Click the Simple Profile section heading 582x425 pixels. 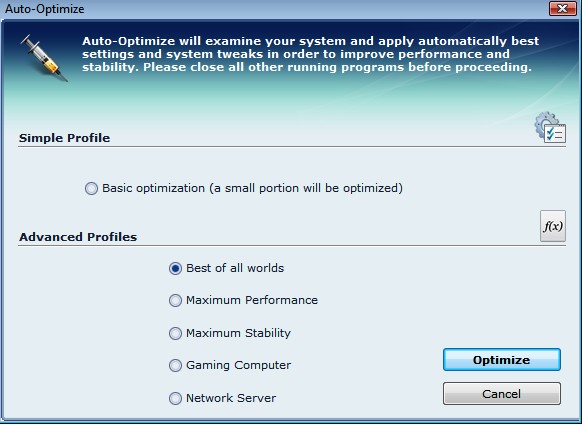point(65,138)
